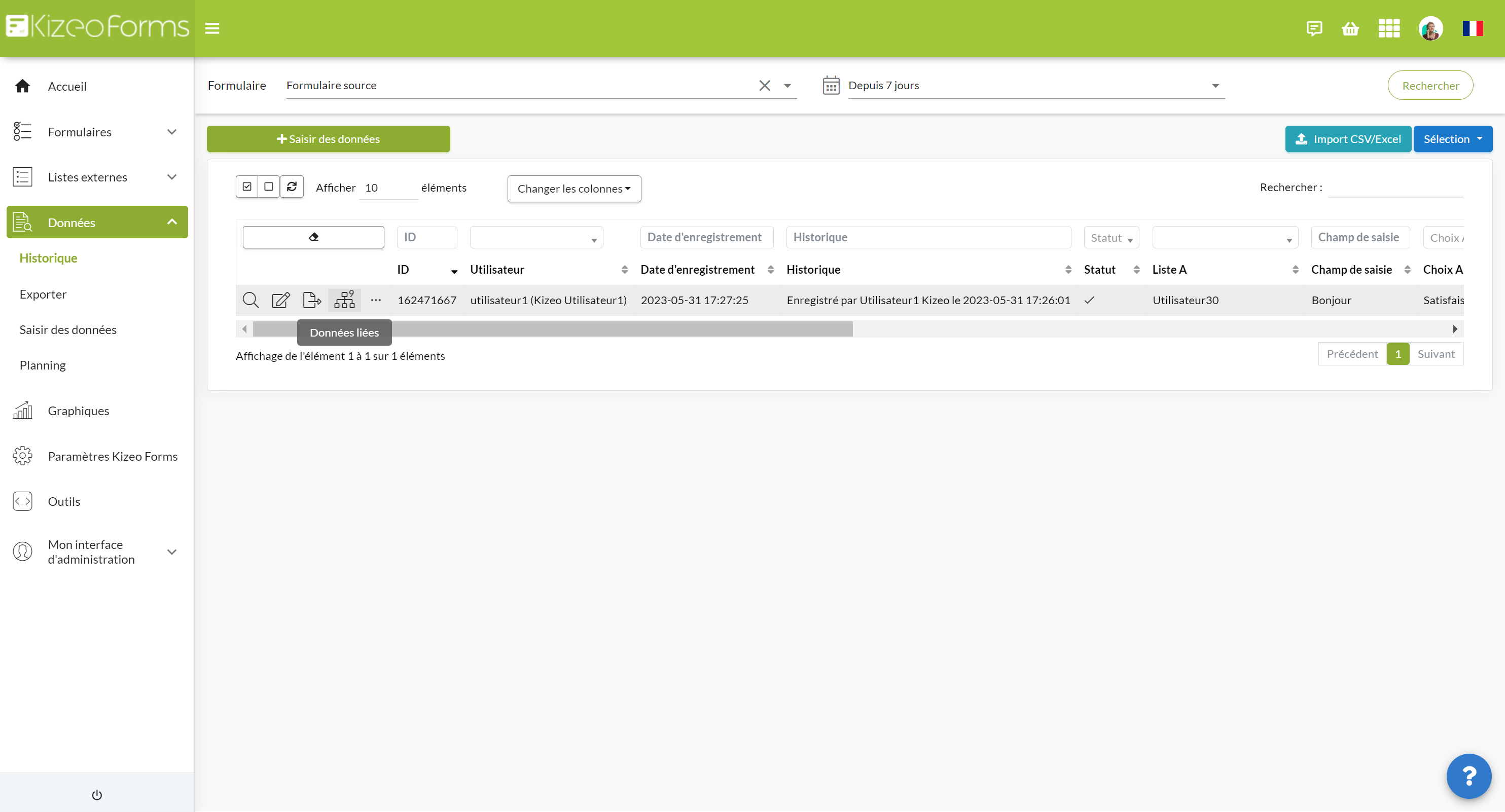Click the scrollbar left arrow
The height and width of the screenshot is (812, 1505).
pos(244,329)
